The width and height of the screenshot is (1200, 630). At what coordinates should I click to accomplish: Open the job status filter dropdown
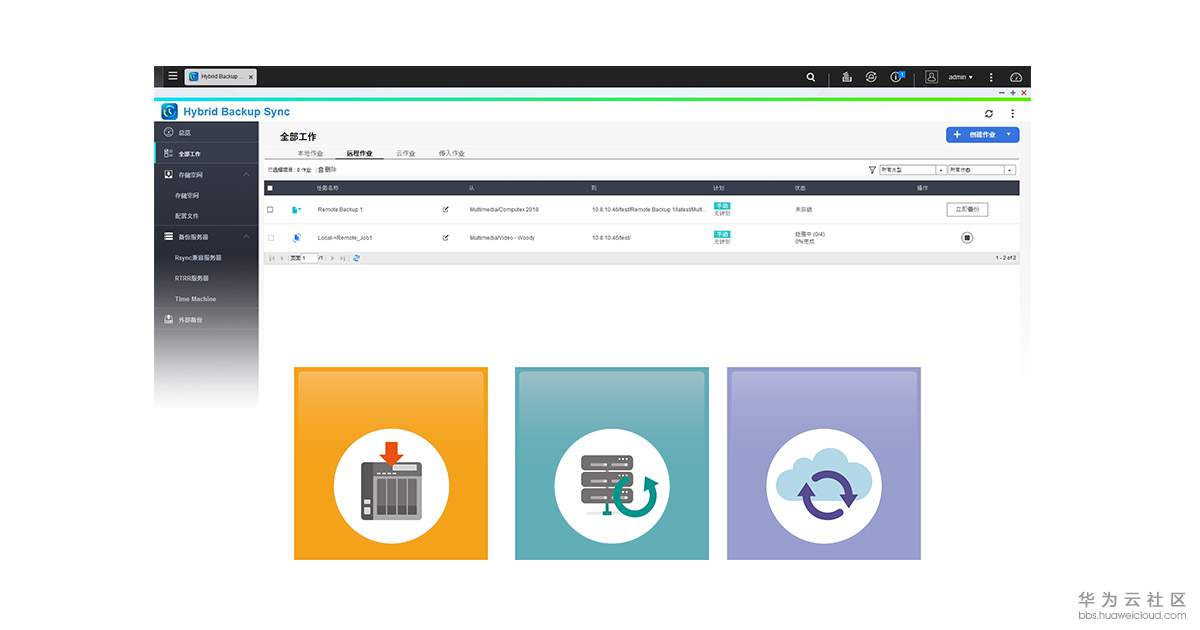point(981,170)
